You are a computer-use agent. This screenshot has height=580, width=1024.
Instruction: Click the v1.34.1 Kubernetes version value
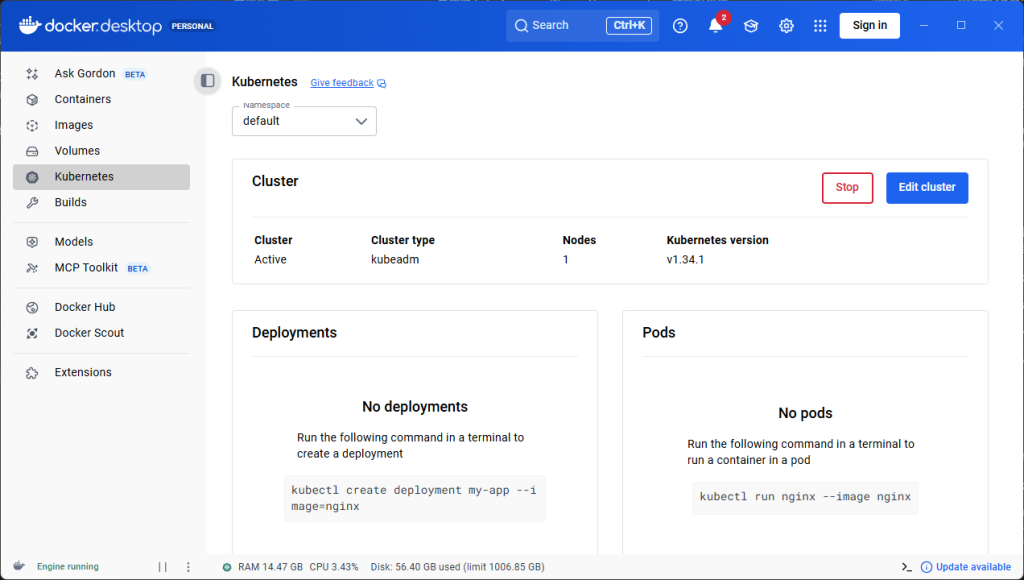[685, 259]
